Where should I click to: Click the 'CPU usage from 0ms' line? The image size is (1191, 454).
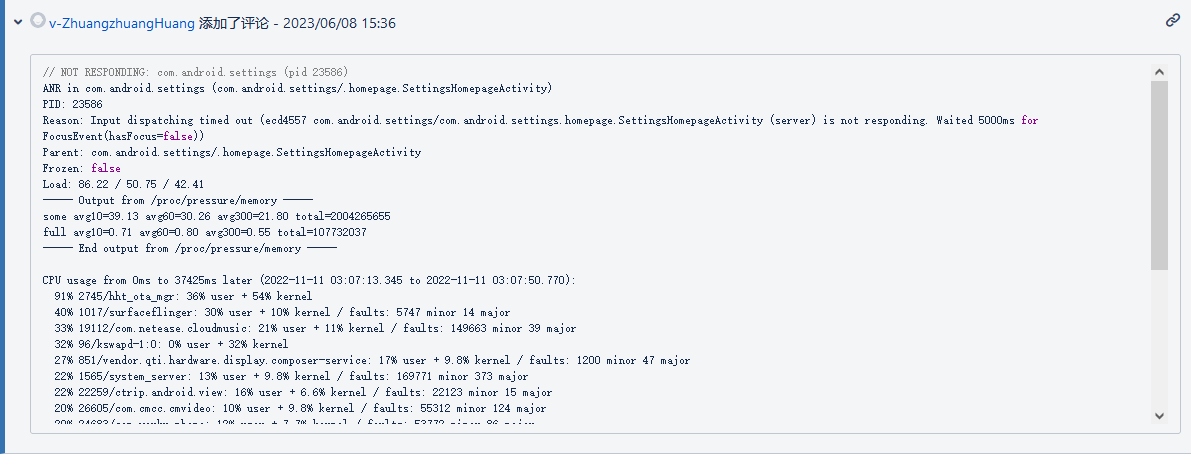309,280
